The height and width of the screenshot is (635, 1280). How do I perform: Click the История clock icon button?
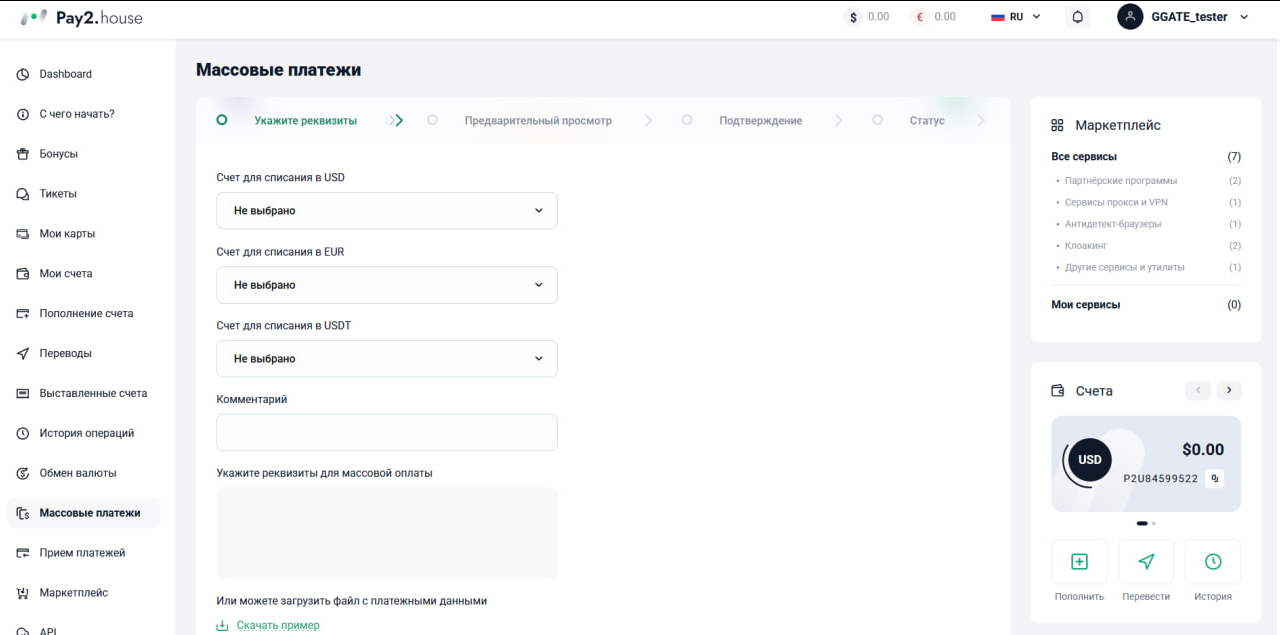click(x=1213, y=562)
